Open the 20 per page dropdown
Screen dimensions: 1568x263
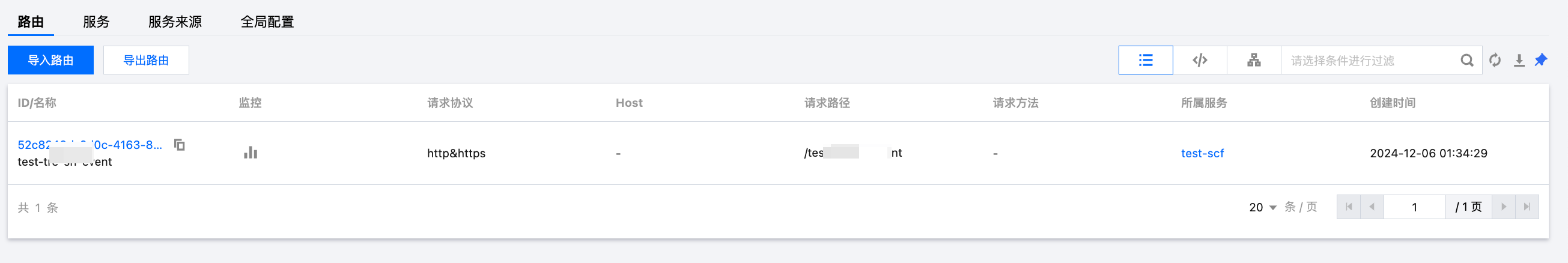(x=1263, y=208)
